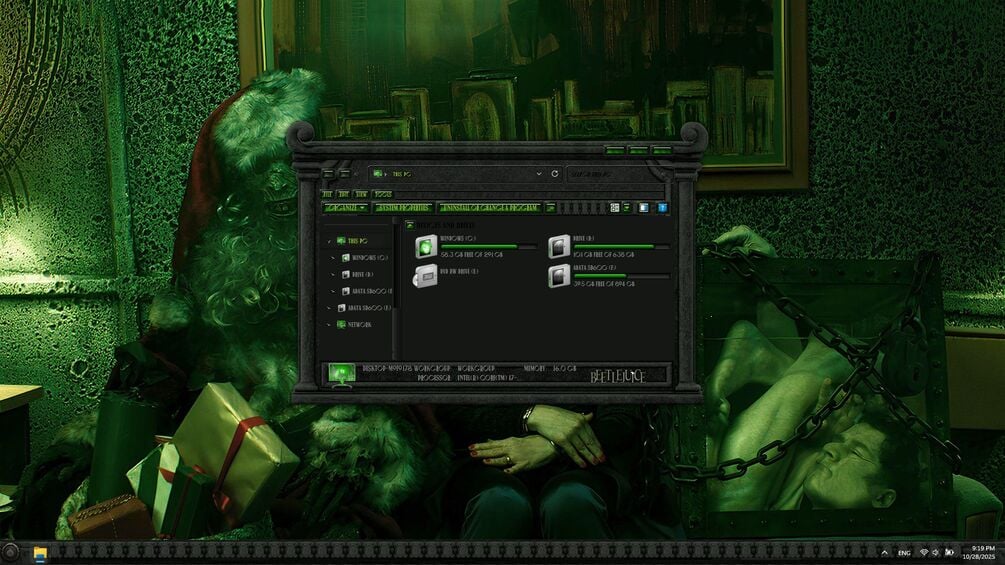This screenshot has height=565, width=1005.
Task: Click the Memory 16.0 GB detail text
Action: point(550,369)
